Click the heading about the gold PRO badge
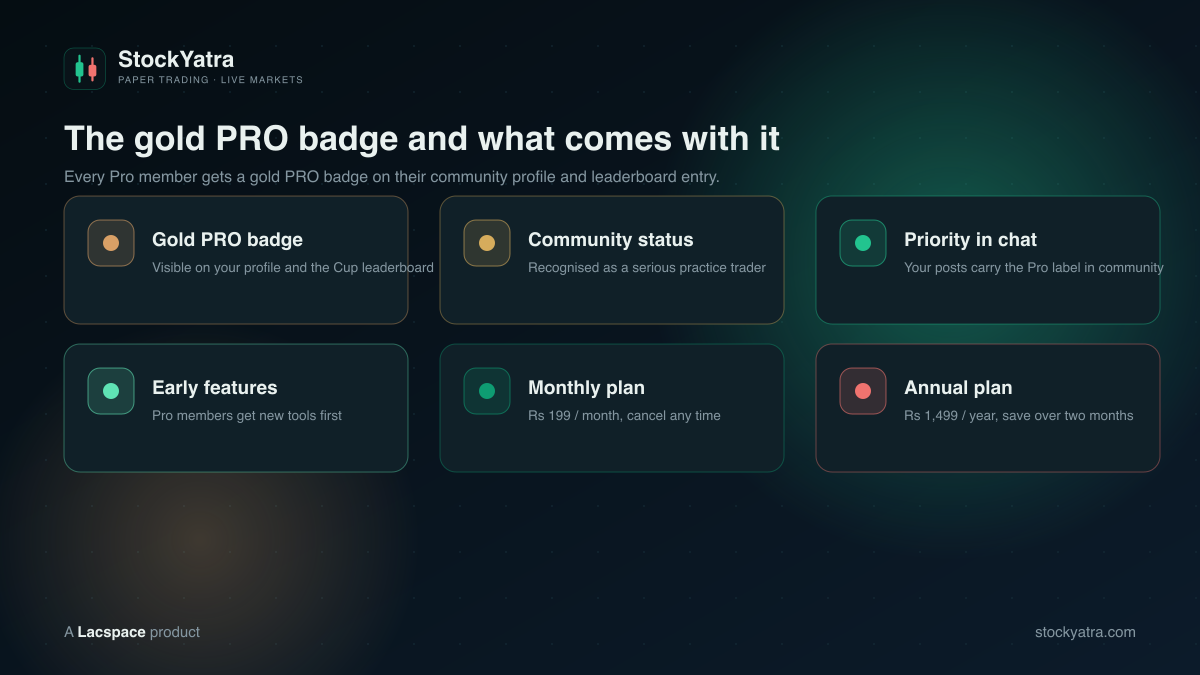Screen dimensions: 1200x675 (x=422, y=138)
